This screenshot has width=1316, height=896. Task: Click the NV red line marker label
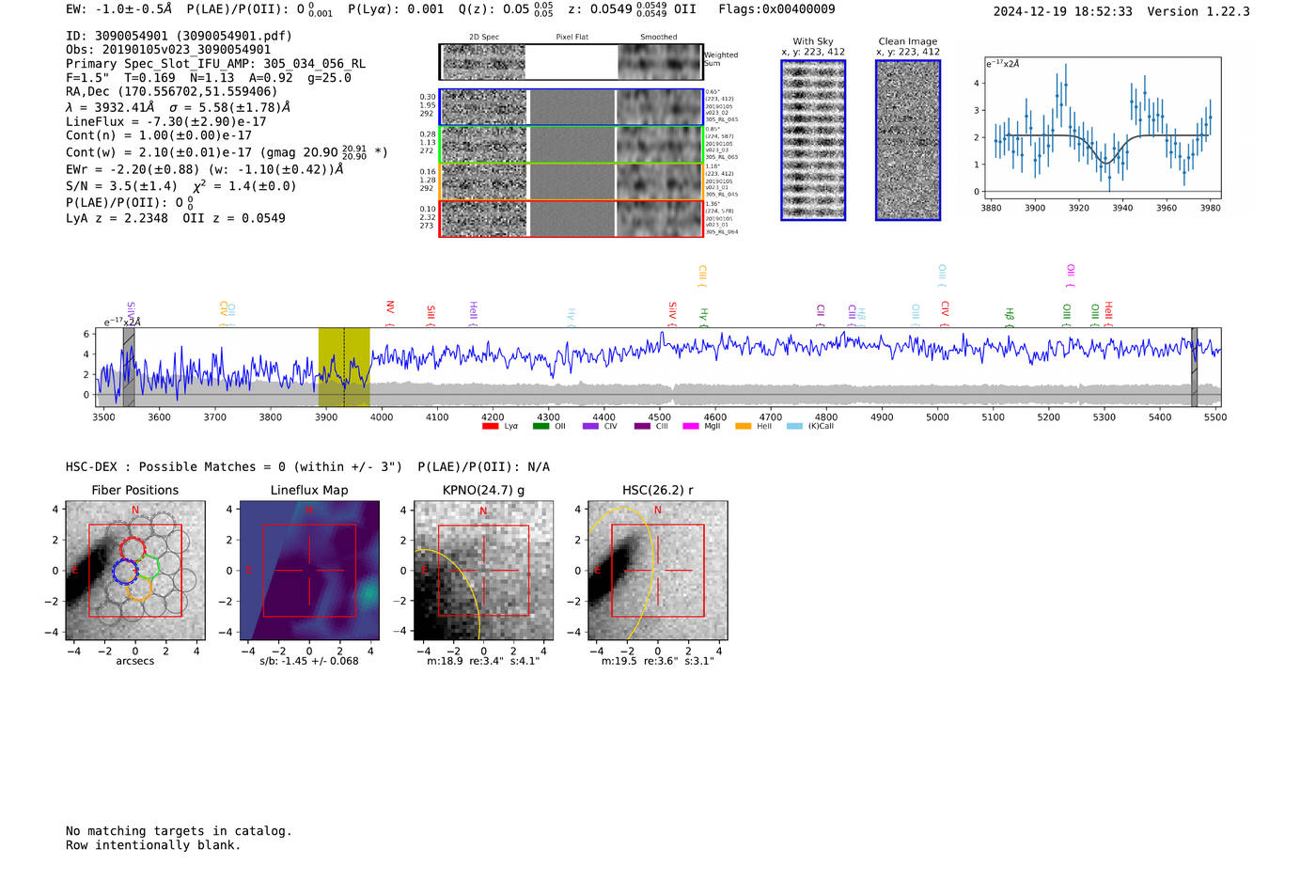389,313
